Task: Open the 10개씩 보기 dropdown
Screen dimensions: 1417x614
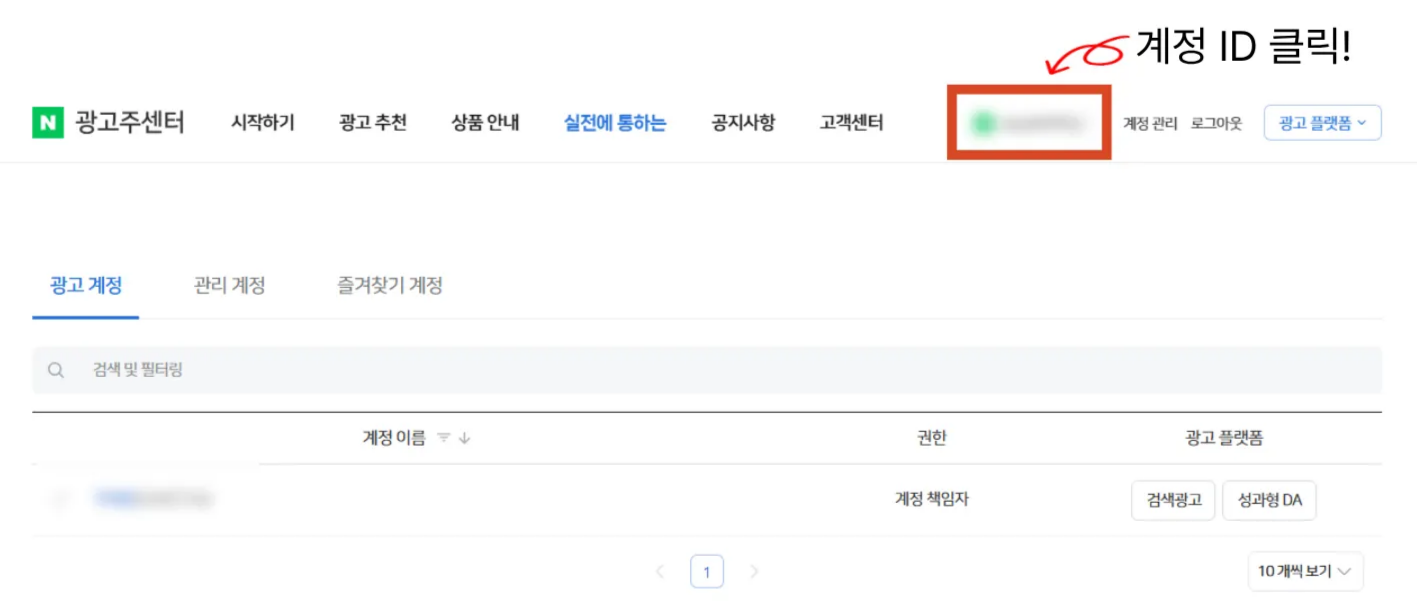Action: pyautogui.click(x=1307, y=571)
